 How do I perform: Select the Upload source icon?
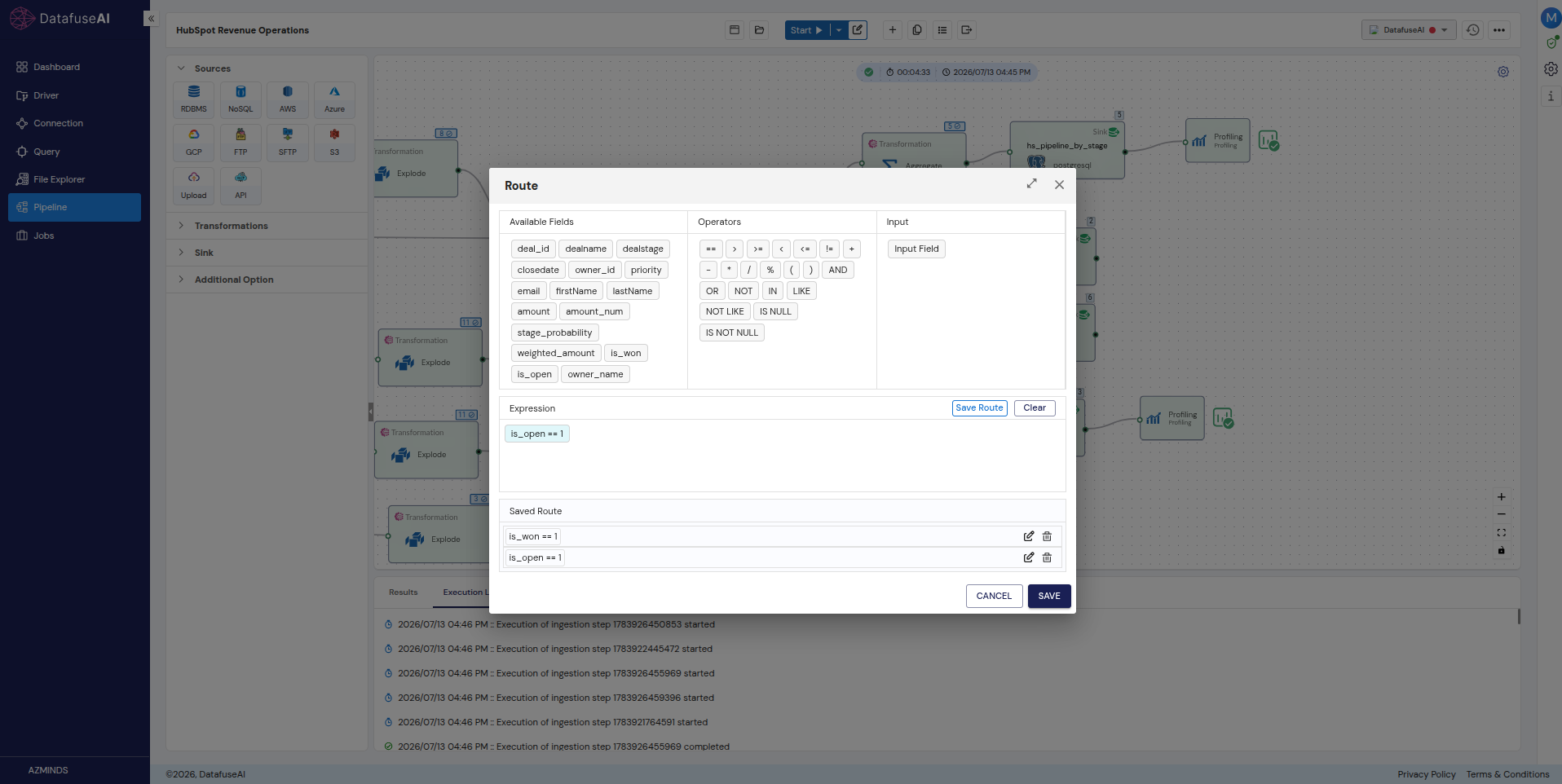(194, 186)
